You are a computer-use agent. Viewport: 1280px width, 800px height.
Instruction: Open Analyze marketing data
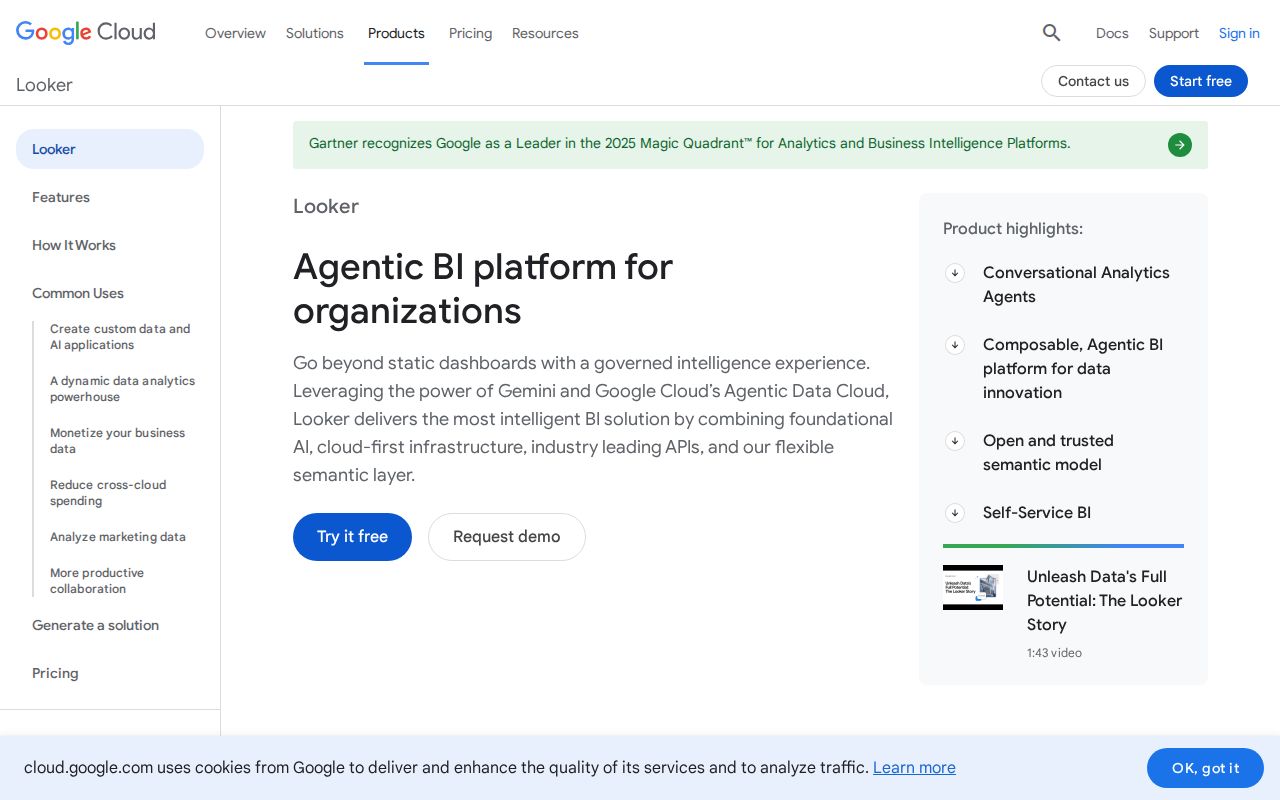(118, 537)
